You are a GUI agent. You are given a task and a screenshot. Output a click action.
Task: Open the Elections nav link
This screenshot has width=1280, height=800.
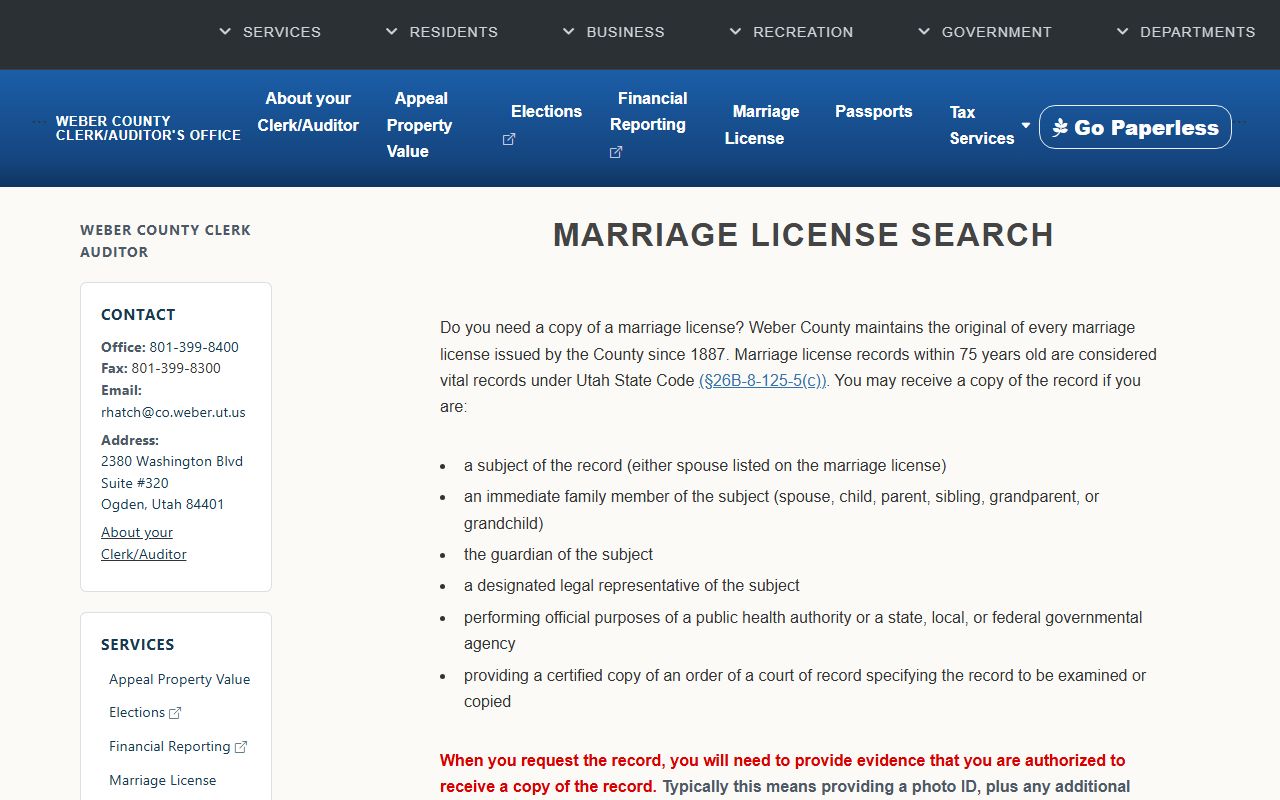[x=546, y=112]
